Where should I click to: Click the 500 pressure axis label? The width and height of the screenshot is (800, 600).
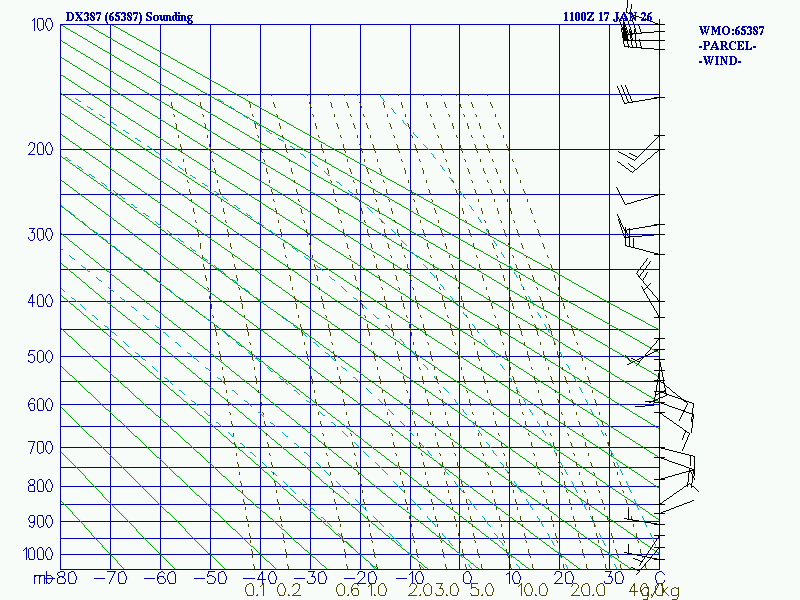[40, 357]
